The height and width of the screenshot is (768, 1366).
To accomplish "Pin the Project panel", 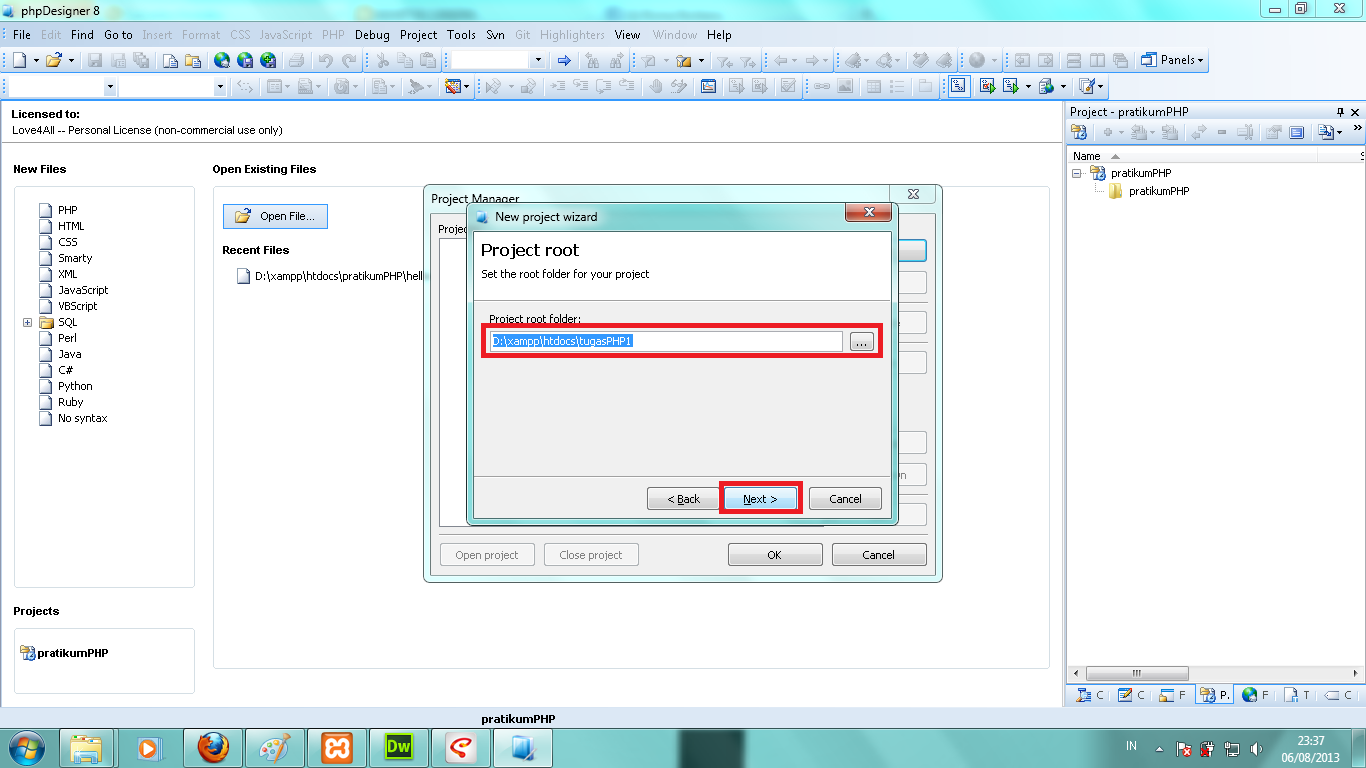I will coord(1341,112).
